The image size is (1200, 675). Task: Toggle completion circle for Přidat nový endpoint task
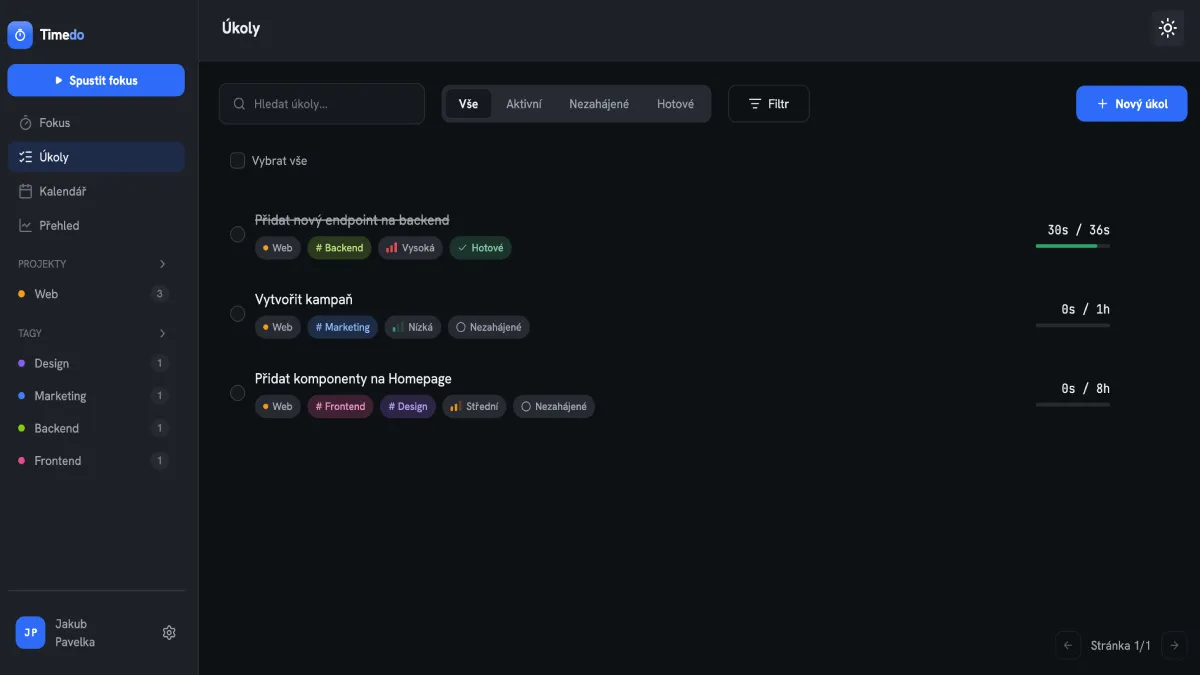click(237, 234)
